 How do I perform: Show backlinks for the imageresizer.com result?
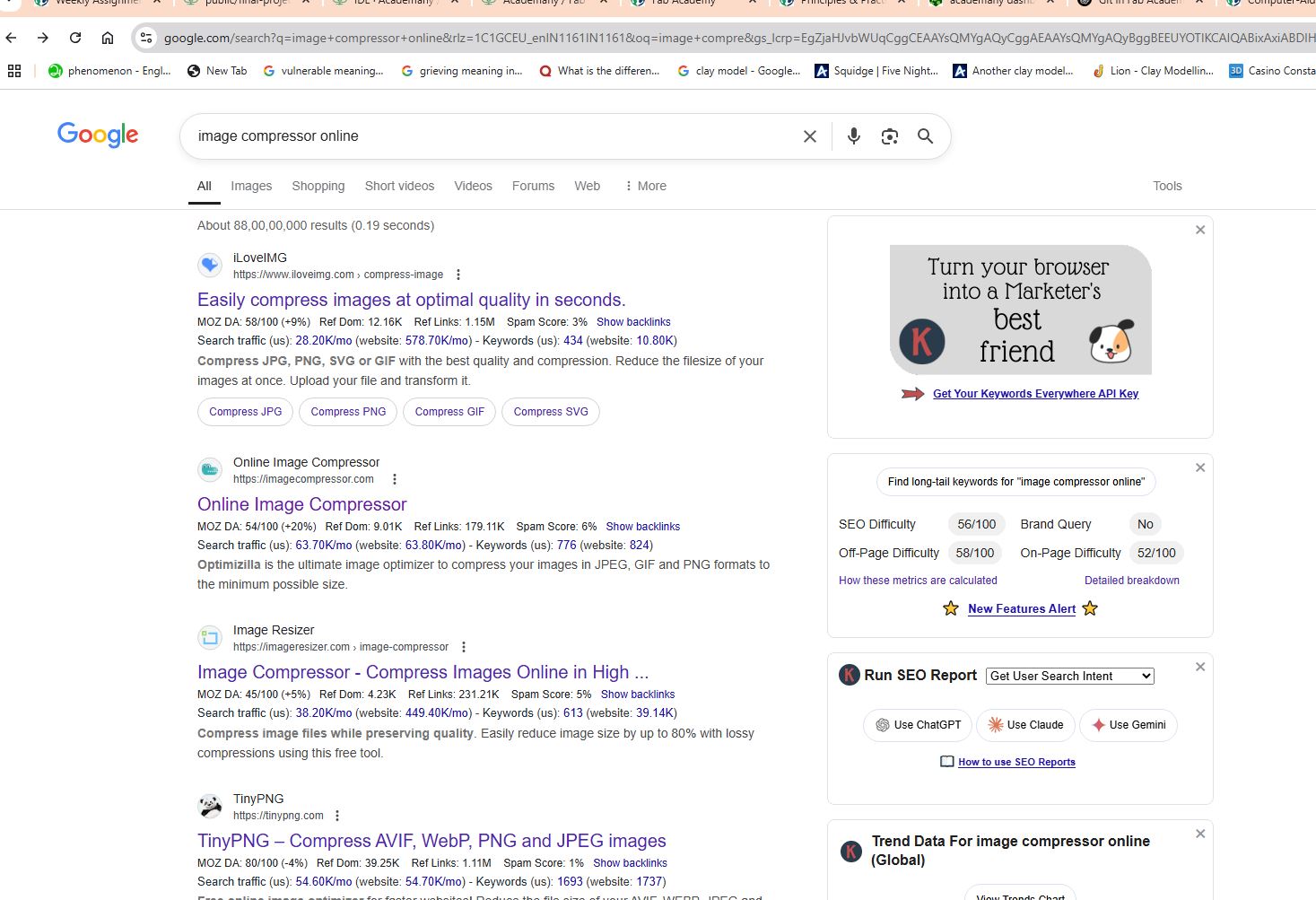point(638,695)
